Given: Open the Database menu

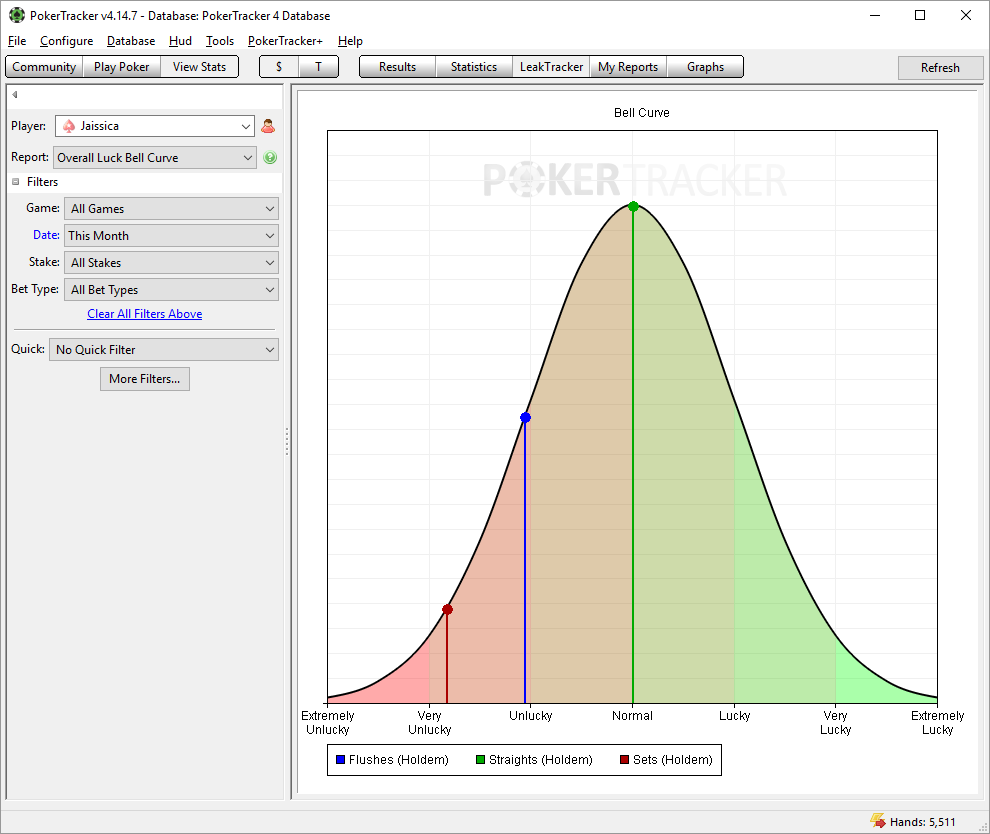Looking at the screenshot, I should coord(131,41).
